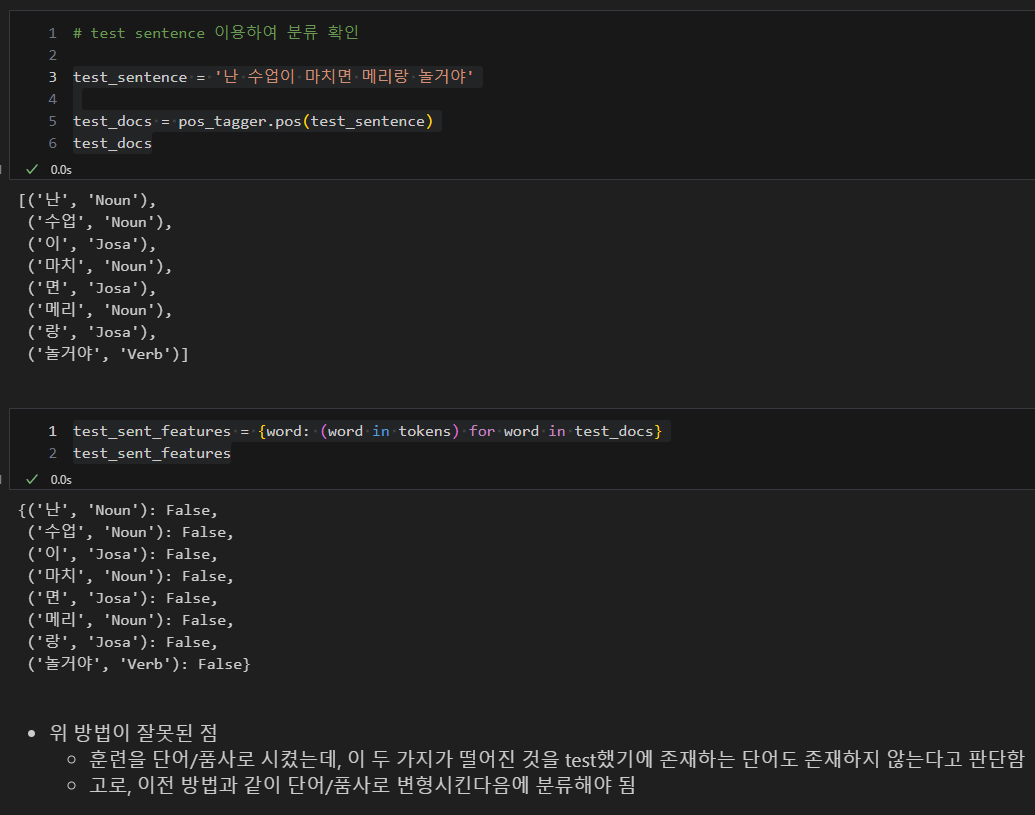
Task: Click the second cell's 0.0s execution time
Action: [x=61, y=480]
